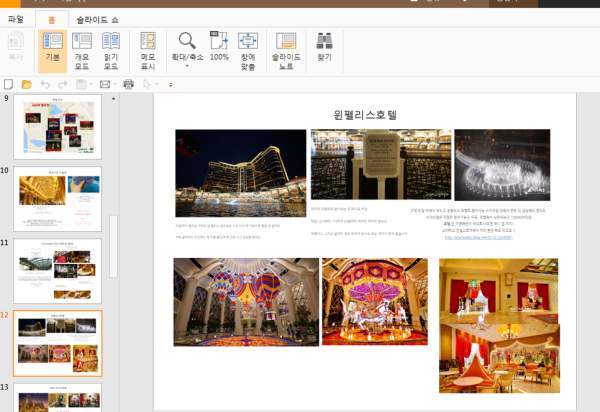This screenshot has height=412, width=600.
Task: Create a new blank document icon
Action: pyautogui.click(x=8, y=84)
